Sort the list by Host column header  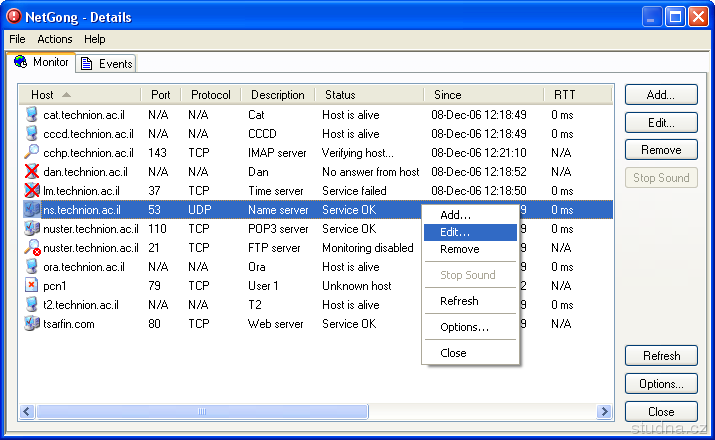coord(43,95)
